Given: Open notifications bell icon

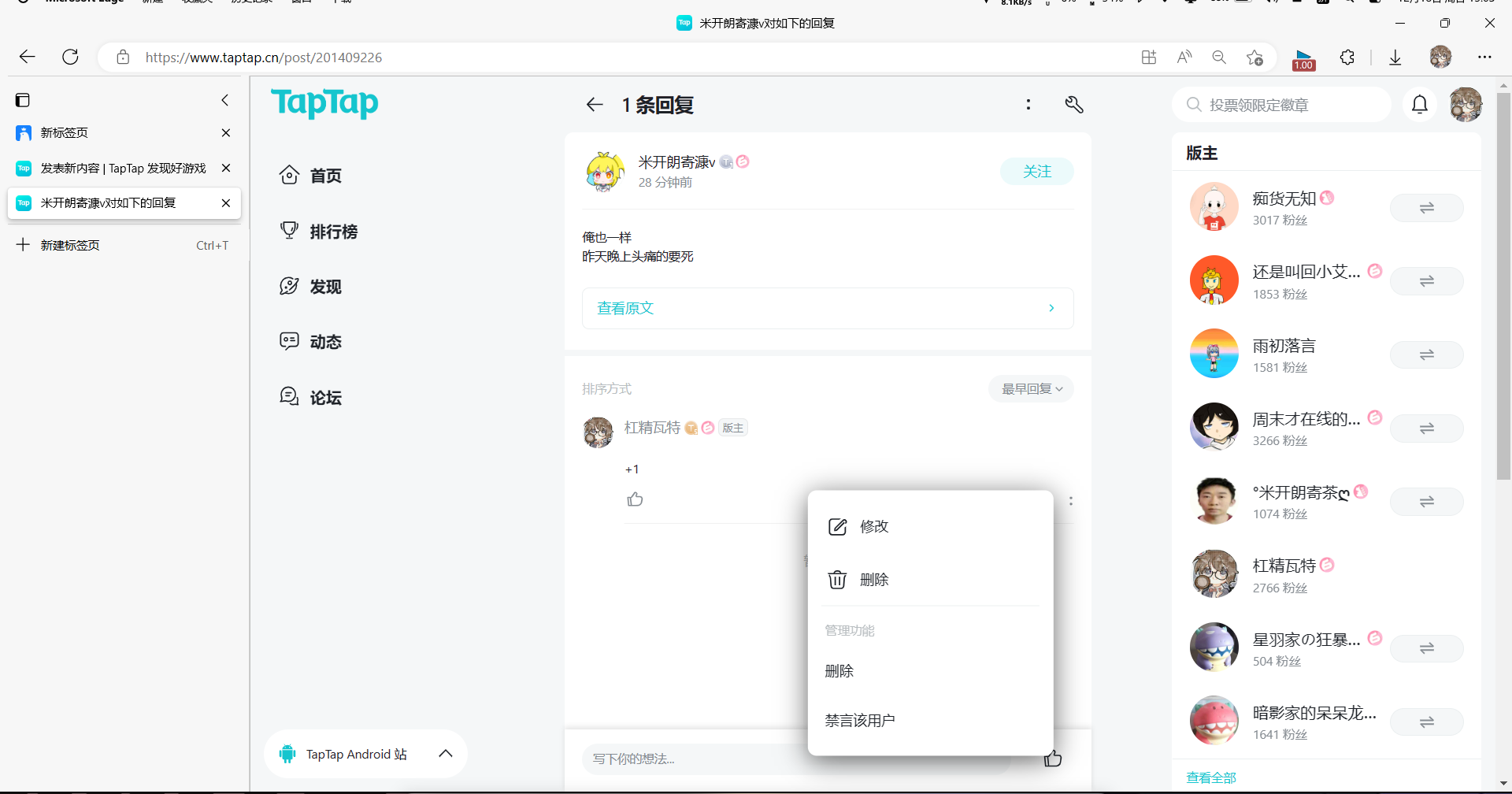Looking at the screenshot, I should coord(1420,104).
